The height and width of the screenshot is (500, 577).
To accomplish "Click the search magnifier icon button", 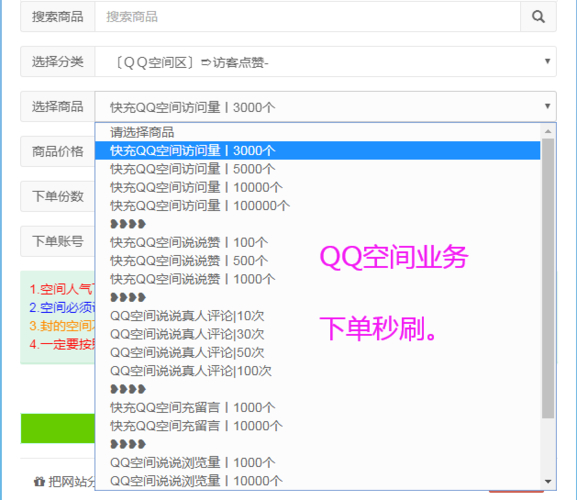I will click(x=538, y=17).
